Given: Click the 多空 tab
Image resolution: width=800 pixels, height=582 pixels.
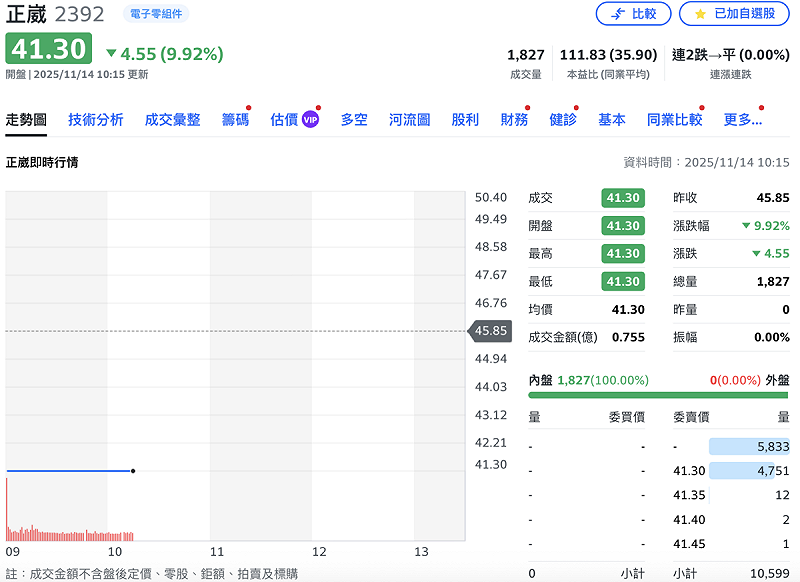Looking at the screenshot, I should (x=357, y=117).
